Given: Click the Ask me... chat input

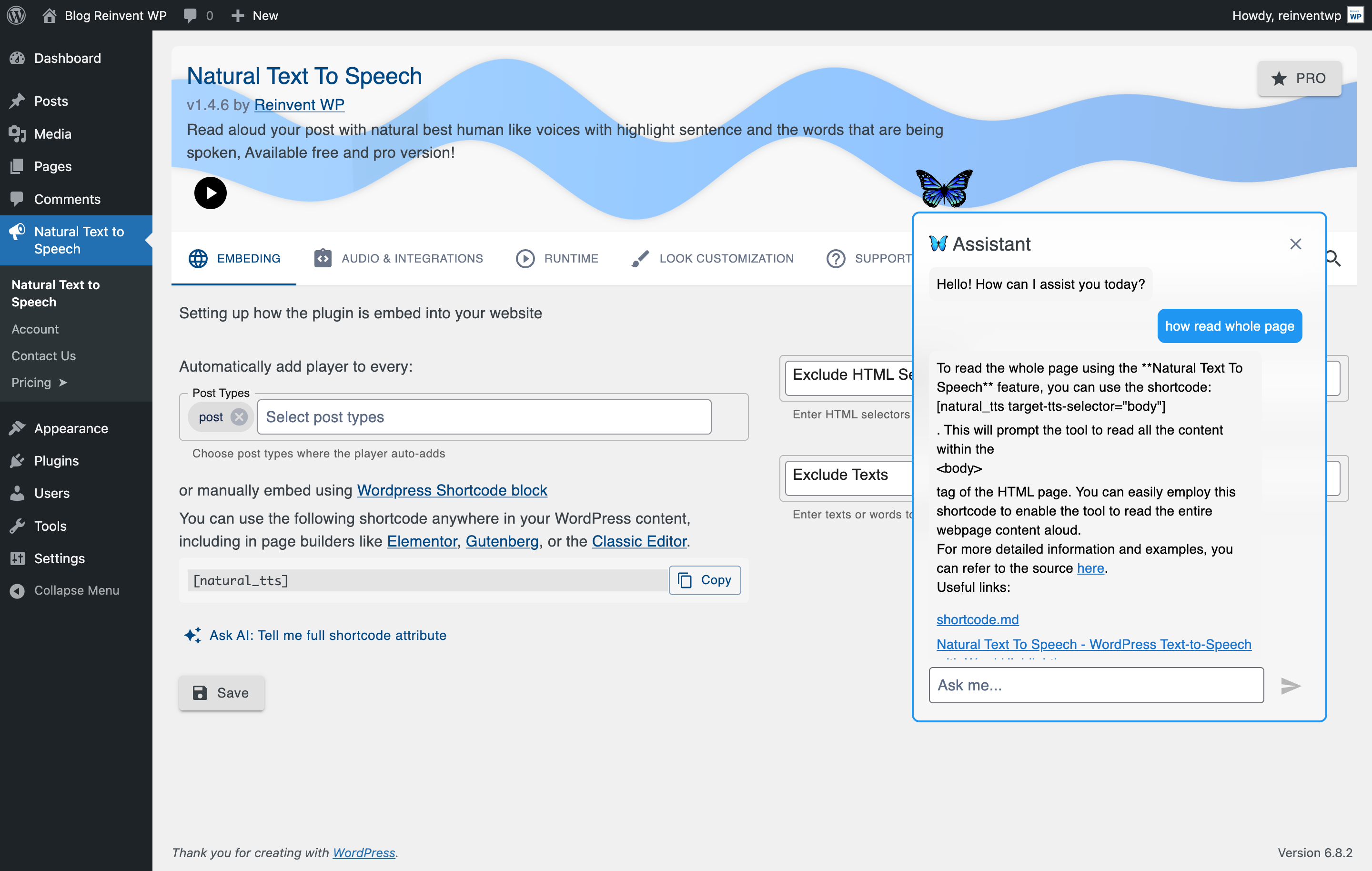Looking at the screenshot, I should click(x=1096, y=685).
